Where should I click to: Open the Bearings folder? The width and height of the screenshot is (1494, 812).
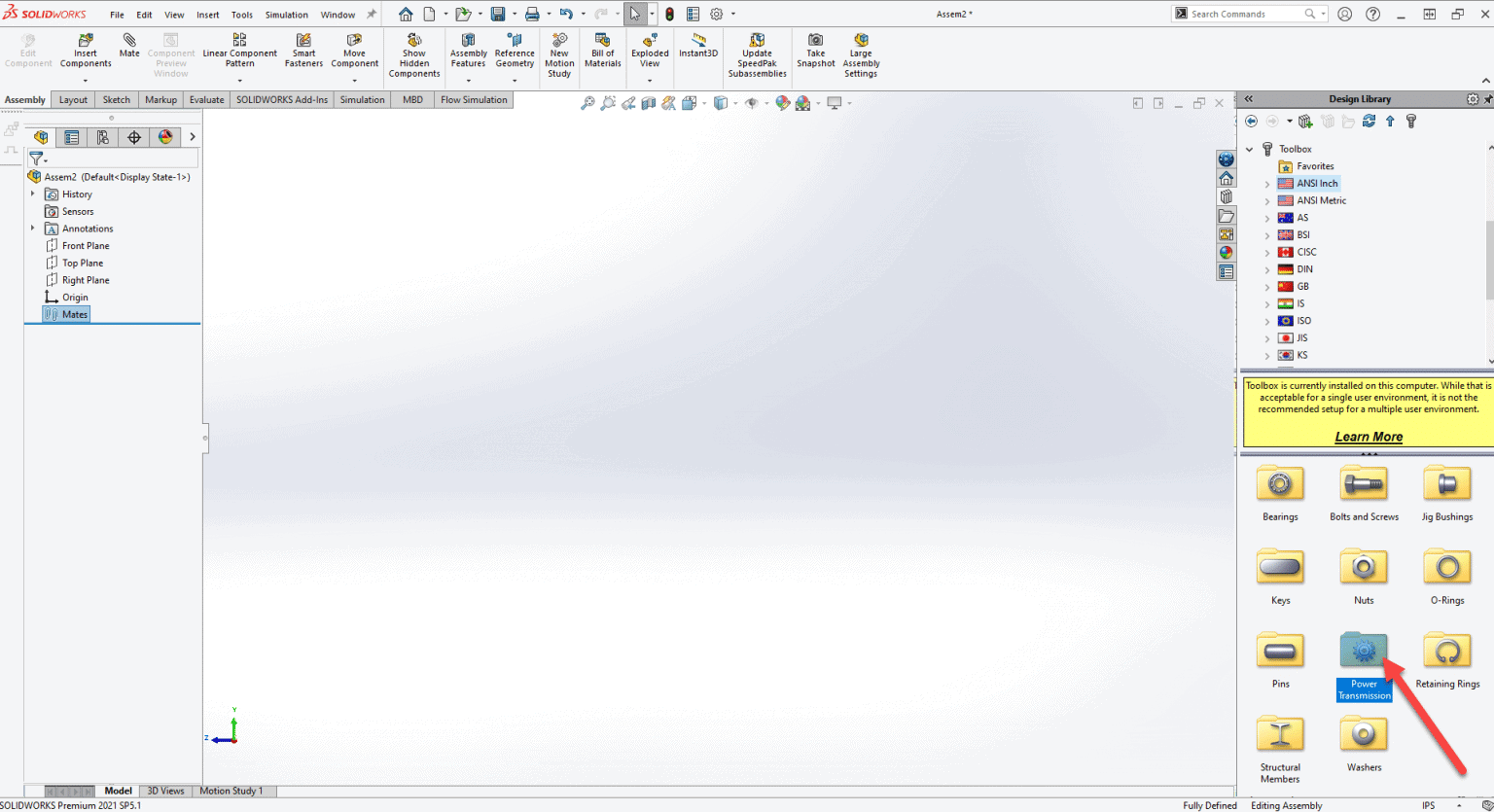pos(1280,493)
